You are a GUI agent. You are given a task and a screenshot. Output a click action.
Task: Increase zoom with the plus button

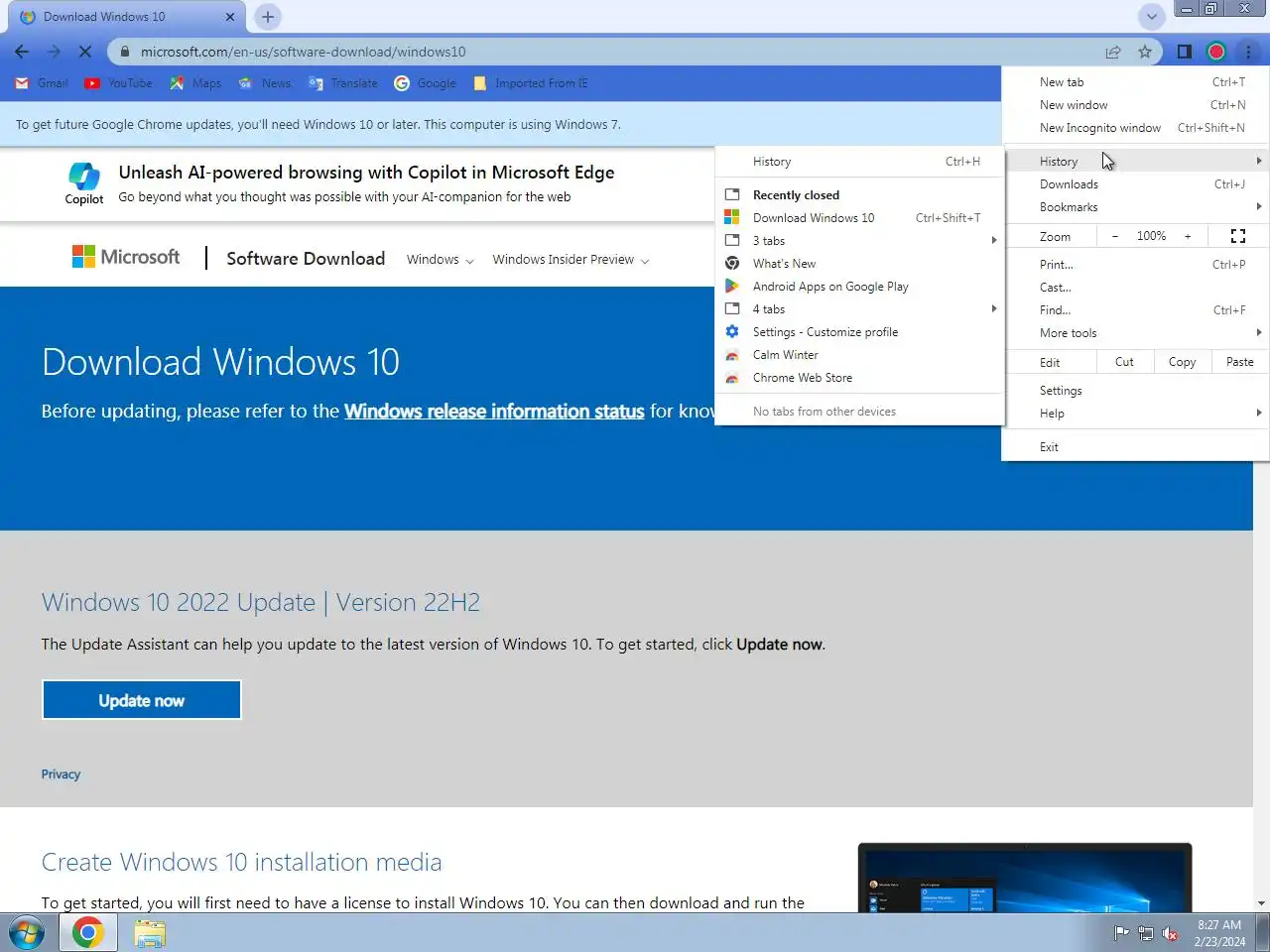(x=1188, y=236)
